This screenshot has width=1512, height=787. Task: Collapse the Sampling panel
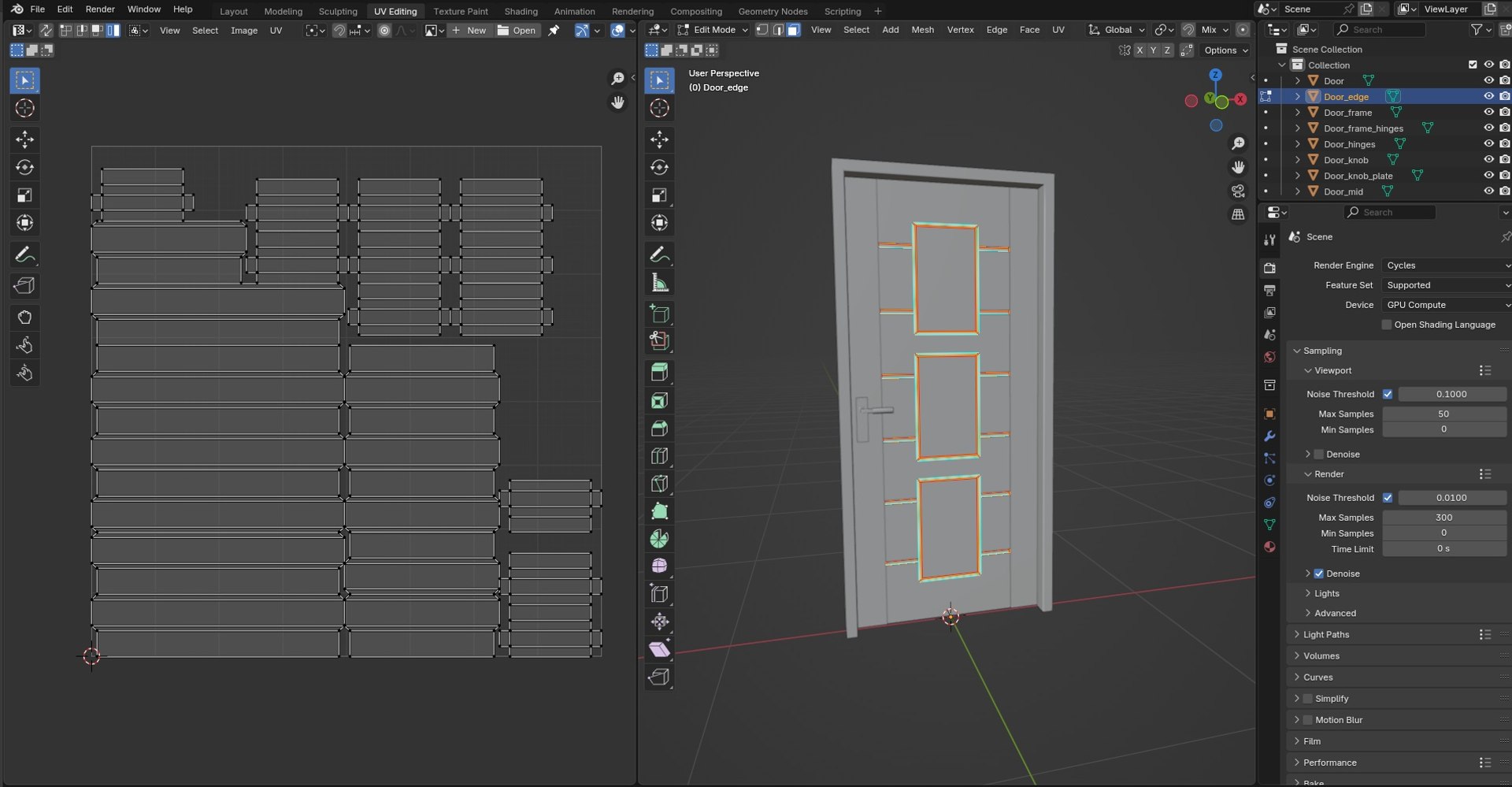[x=1322, y=351]
